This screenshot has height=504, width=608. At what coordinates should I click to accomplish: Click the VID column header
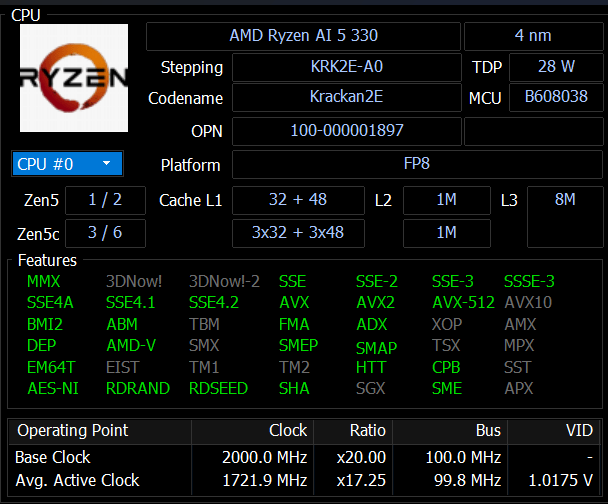tap(579, 431)
